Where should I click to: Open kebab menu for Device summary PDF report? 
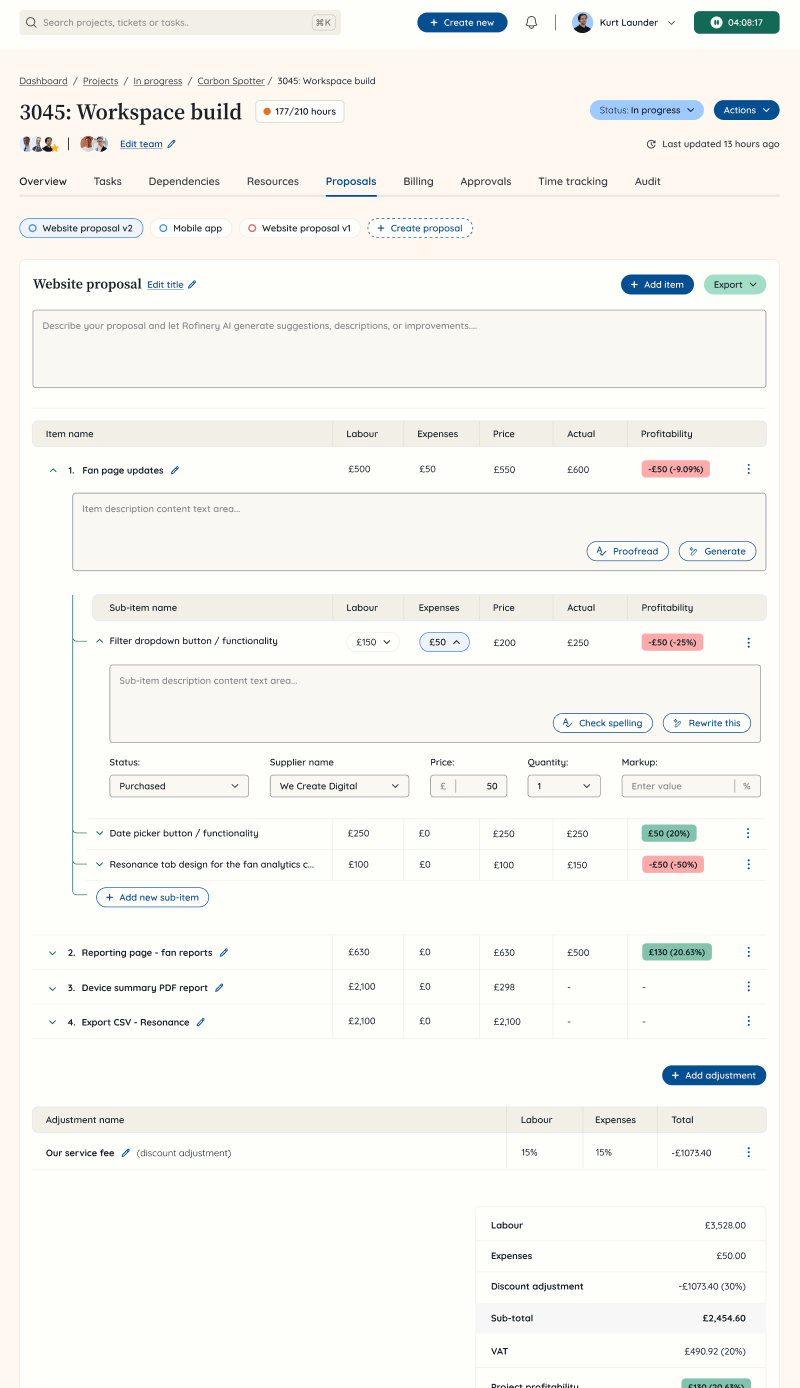pyautogui.click(x=749, y=987)
